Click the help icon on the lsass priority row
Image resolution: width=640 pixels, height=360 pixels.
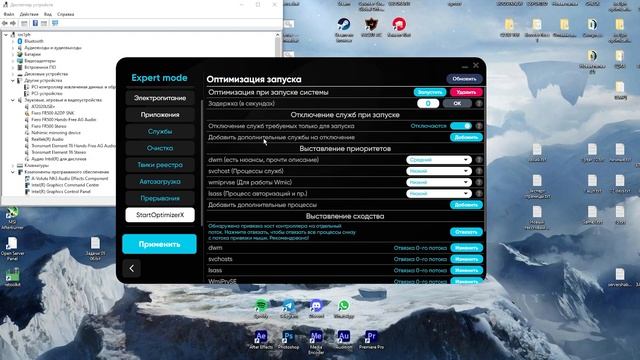pos(479,193)
